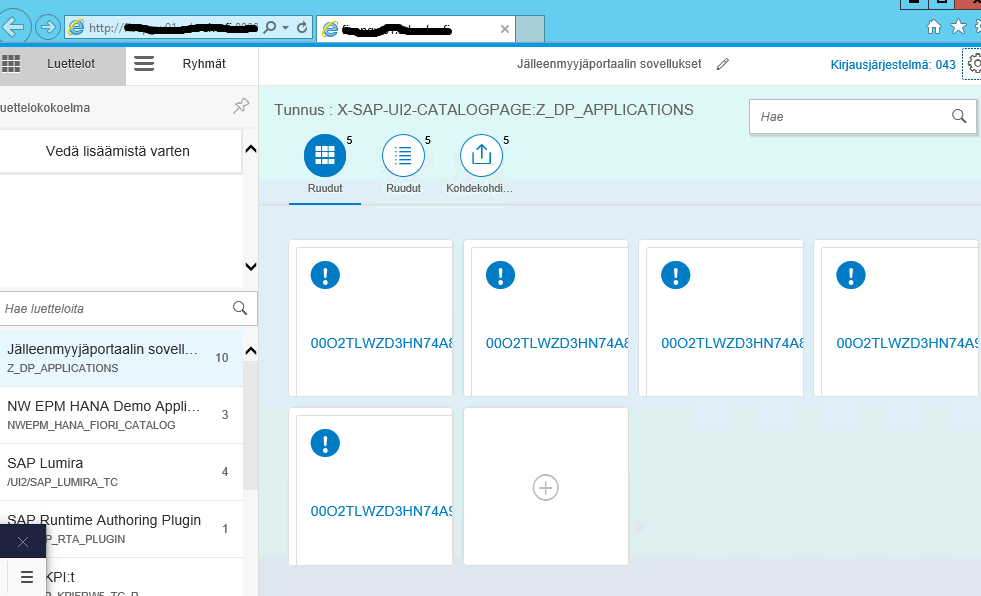Click the count 3 beside NW EPM HANA
The image size is (981, 596).
pyautogui.click(x=225, y=415)
